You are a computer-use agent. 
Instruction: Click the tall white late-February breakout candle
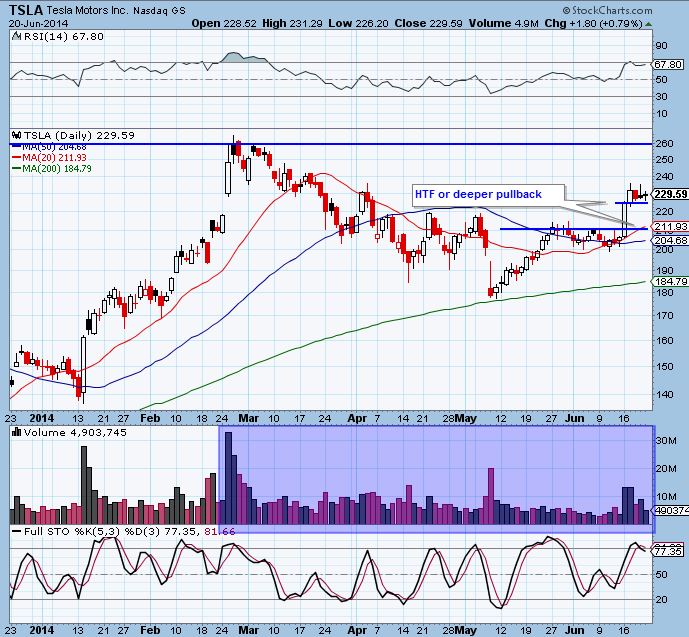click(x=228, y=178)
